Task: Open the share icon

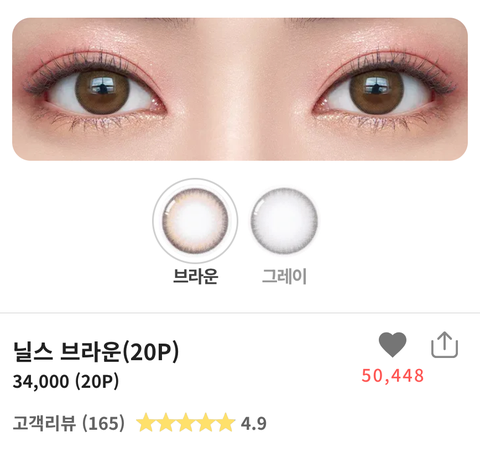Action: pos(445,345)
